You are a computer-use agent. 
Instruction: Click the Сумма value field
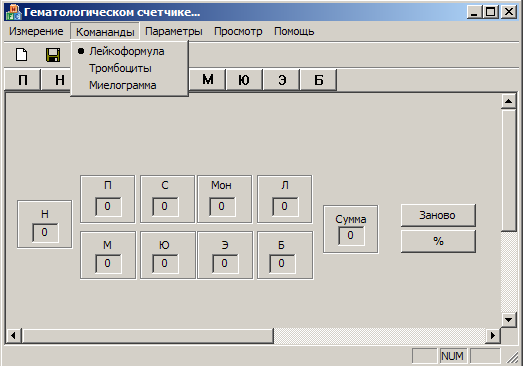351,236
